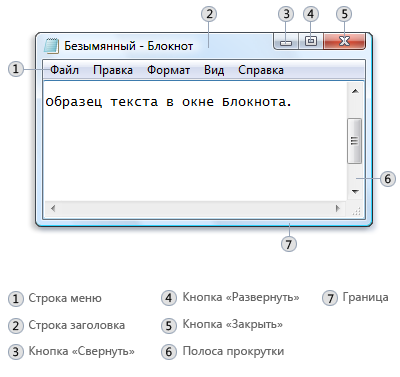This screenshot has width=400, height=377.
Task: Click the legend text 'Строка заголовка'
Action: (x=77, y=325)
